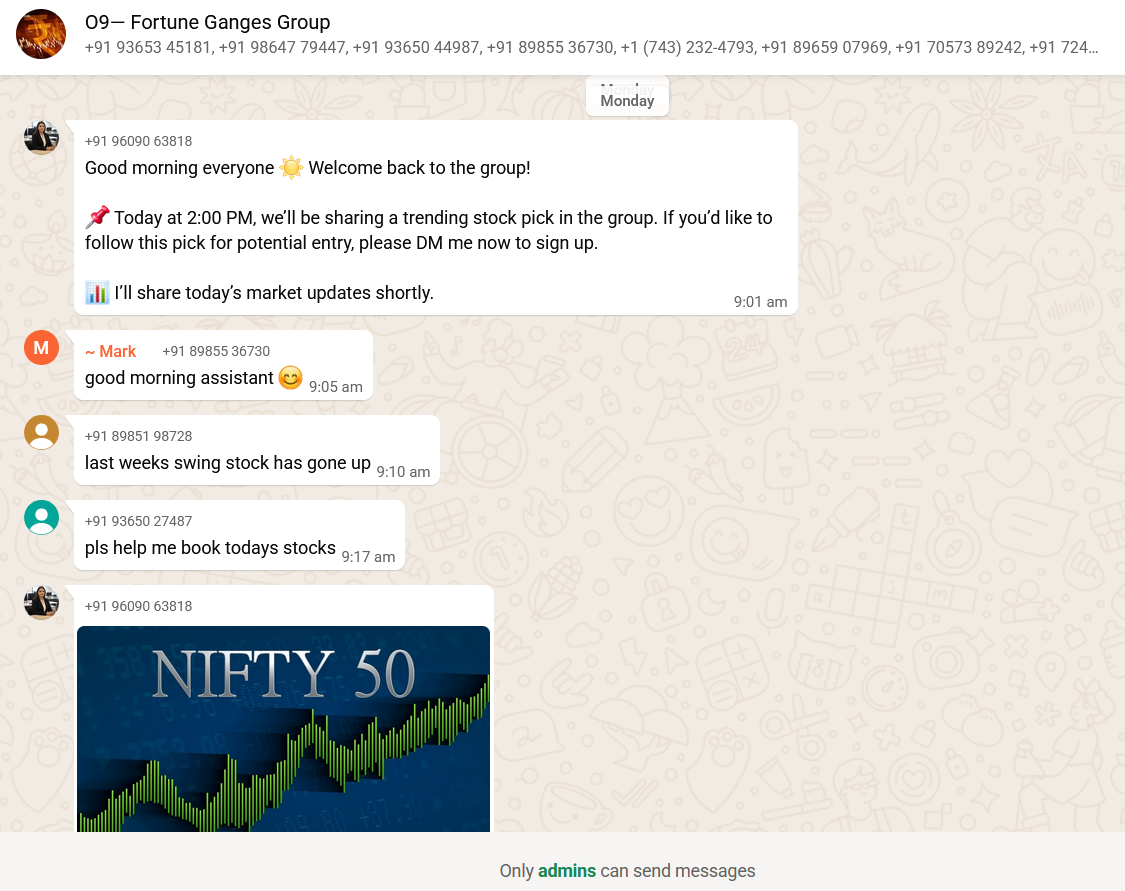Image resolution: width=1125 pixels, height=891 pixels.
Task: Click the sun emoji in welcome message
Action: (x=291, y=168)
